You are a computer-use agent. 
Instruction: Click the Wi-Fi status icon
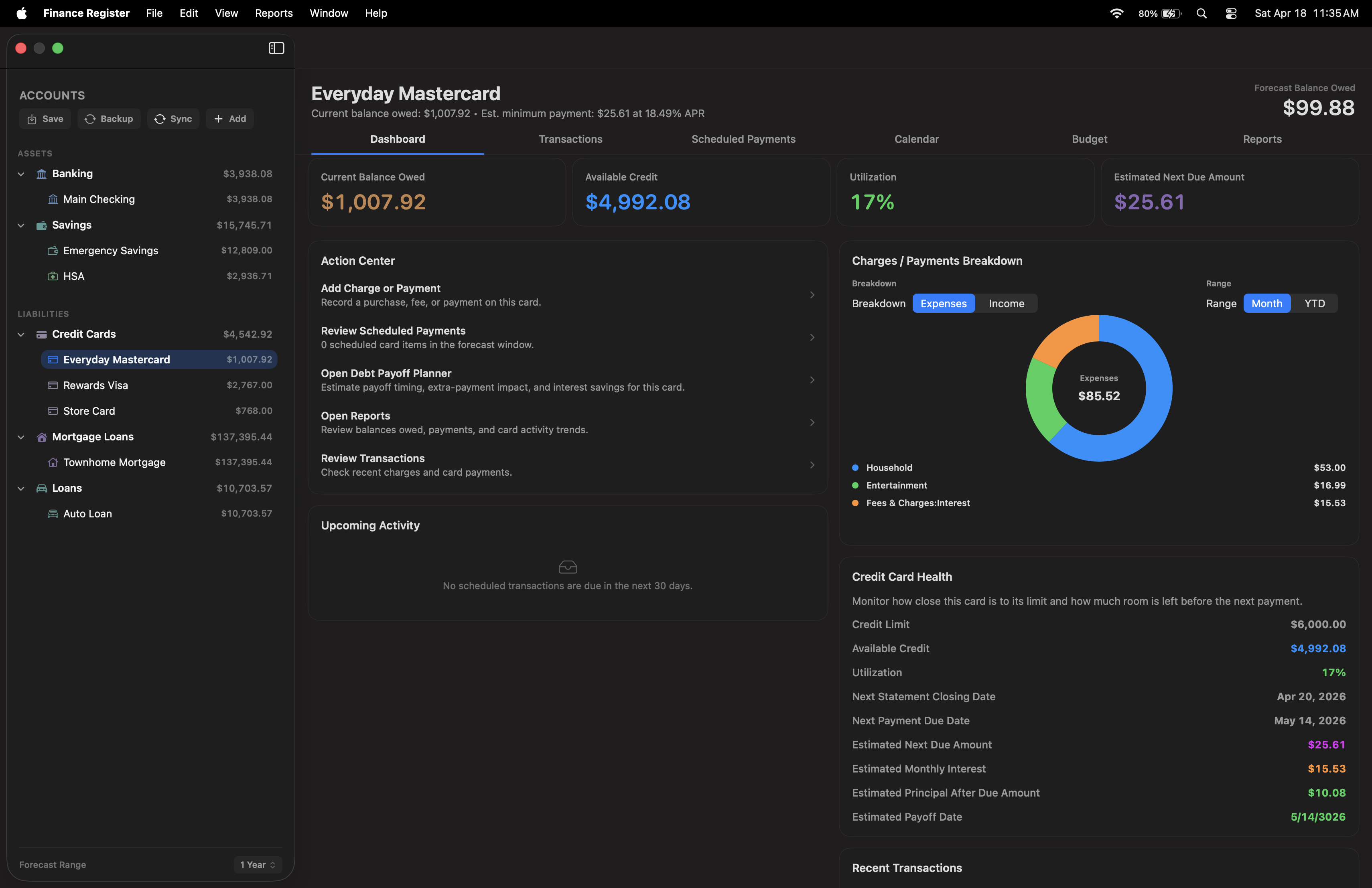(1116, 13)
